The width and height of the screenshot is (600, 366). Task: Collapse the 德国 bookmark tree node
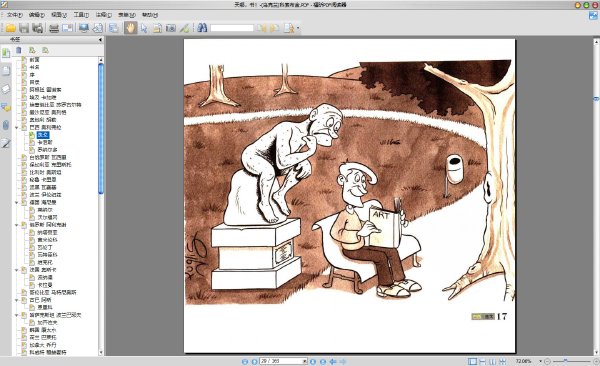click(x=17, y=203)
